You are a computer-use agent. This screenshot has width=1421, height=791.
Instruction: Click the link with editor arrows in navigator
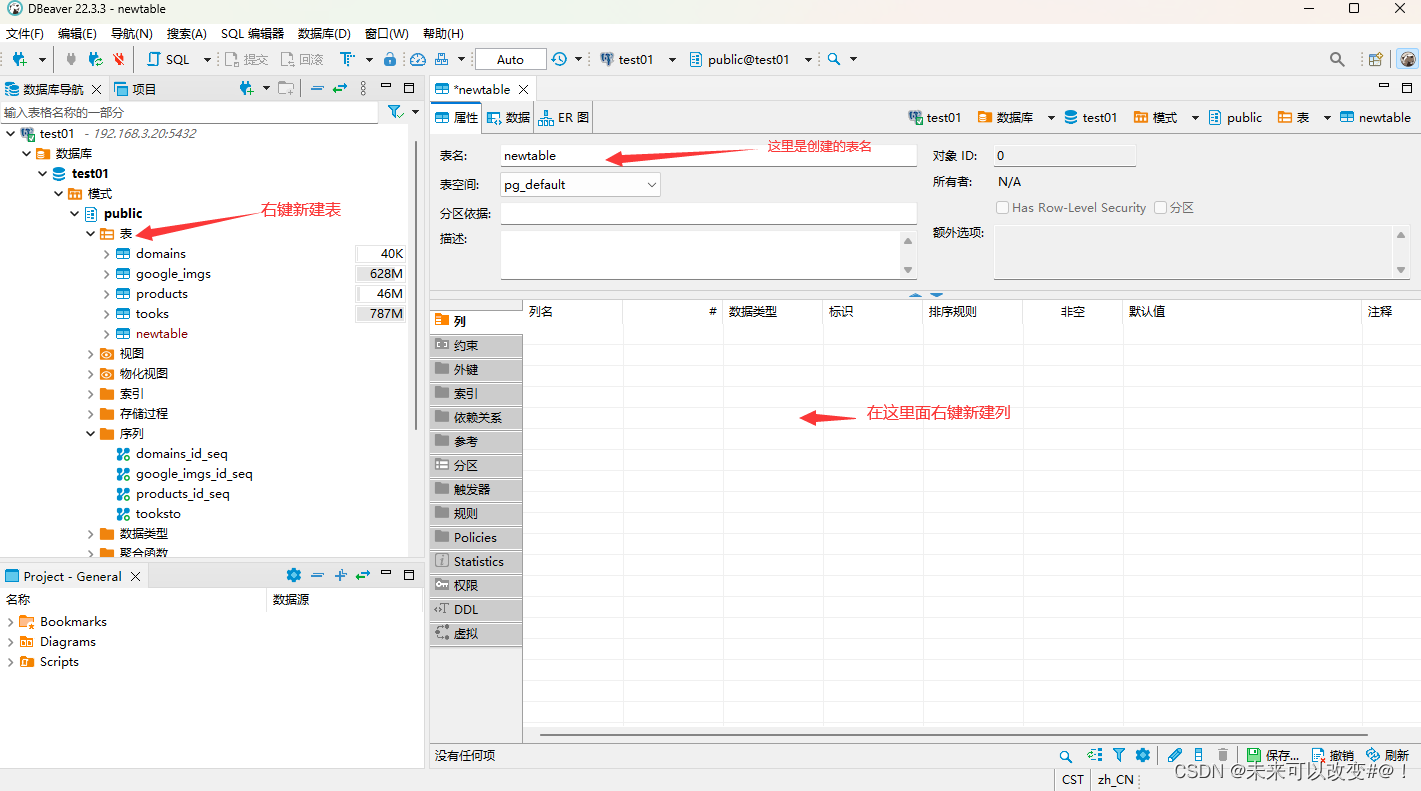pos(340,88)
